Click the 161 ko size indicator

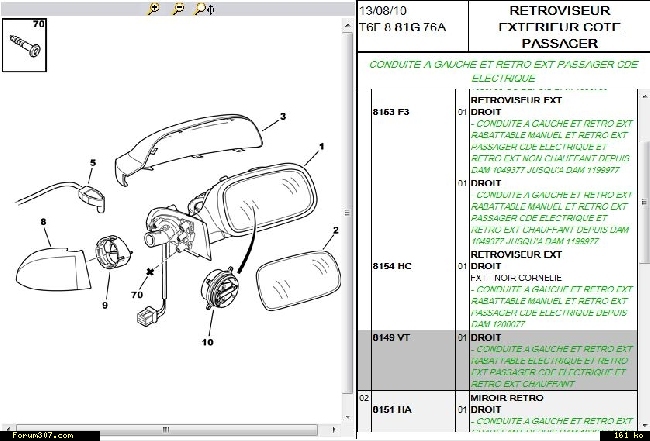(628, 435)
